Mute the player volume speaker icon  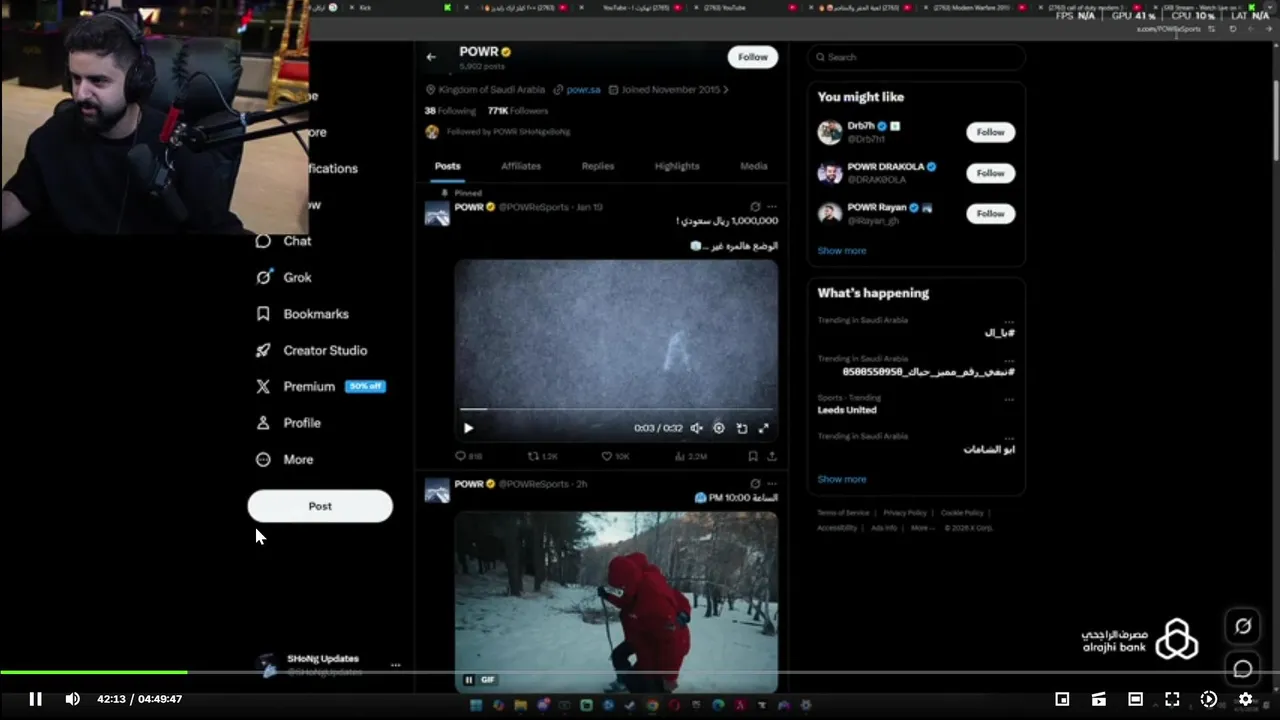72,699
